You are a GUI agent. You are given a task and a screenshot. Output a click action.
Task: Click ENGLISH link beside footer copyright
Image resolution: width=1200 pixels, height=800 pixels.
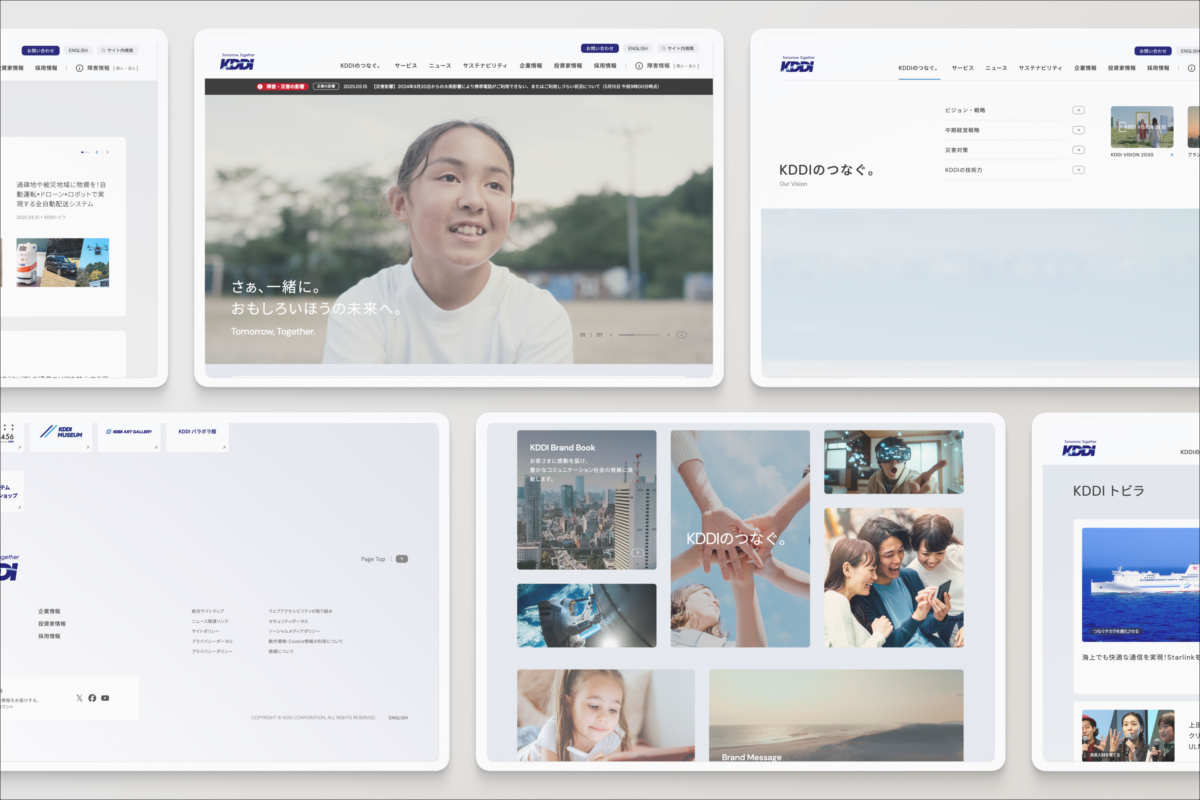tap(398, 718)
